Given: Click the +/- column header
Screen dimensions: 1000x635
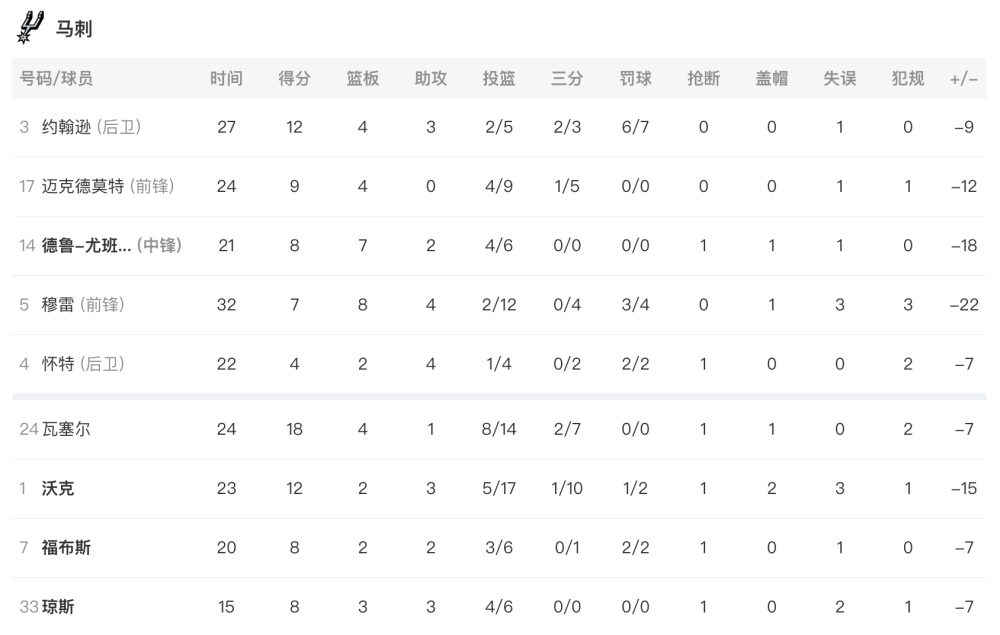Looking at the screenshot, I should coord(964,79).
